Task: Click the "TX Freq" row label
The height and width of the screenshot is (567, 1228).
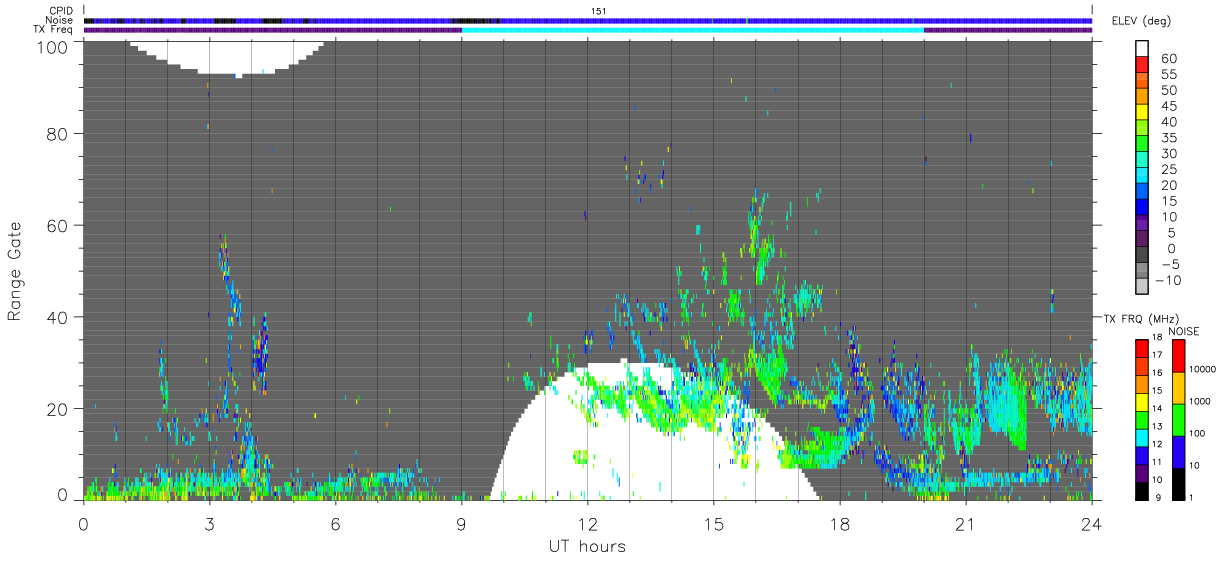Action: tap(55, 30)
